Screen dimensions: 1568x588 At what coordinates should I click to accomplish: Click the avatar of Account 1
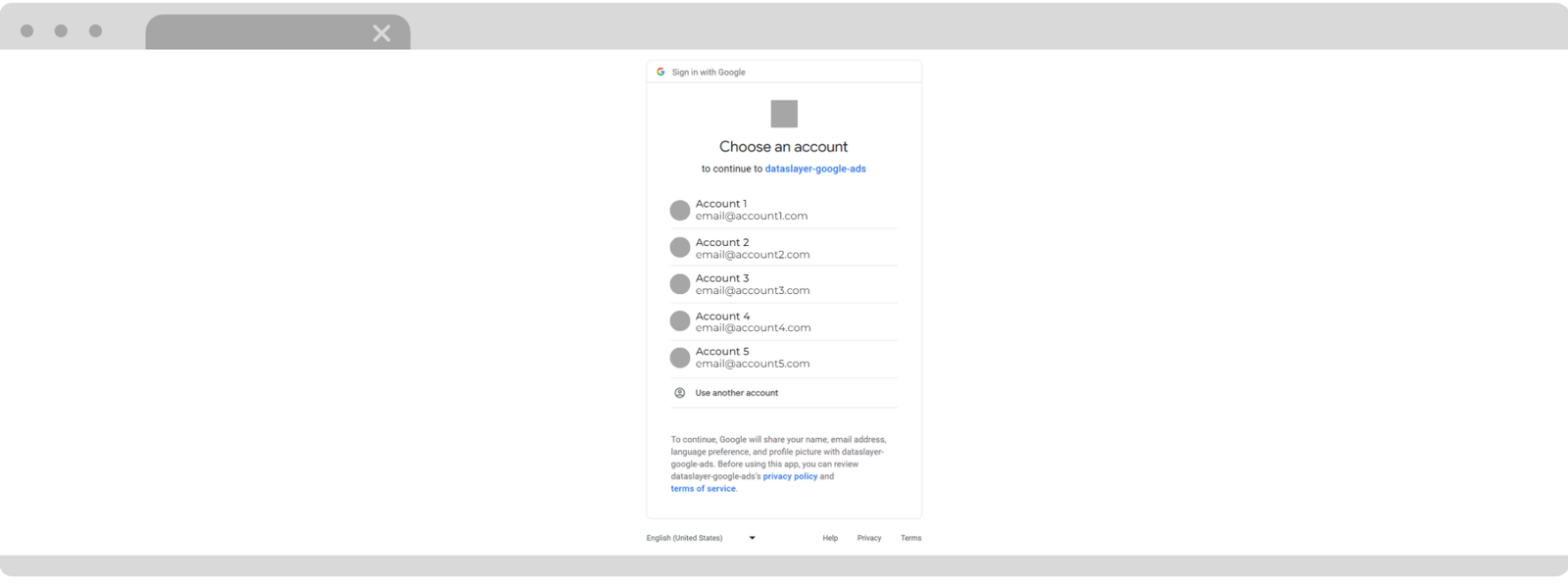coord(680,211)
